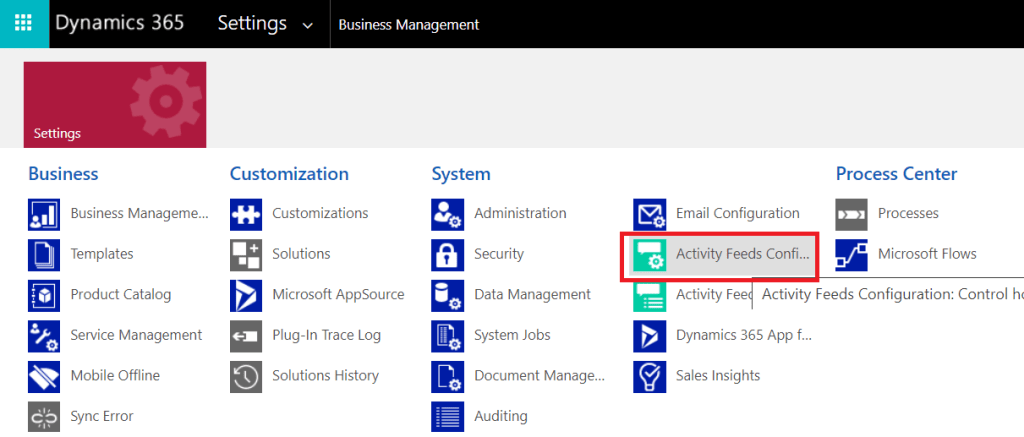Viewport: 1024px width, 437px height.
Task: Open the Data Management link
Action: 532,295
